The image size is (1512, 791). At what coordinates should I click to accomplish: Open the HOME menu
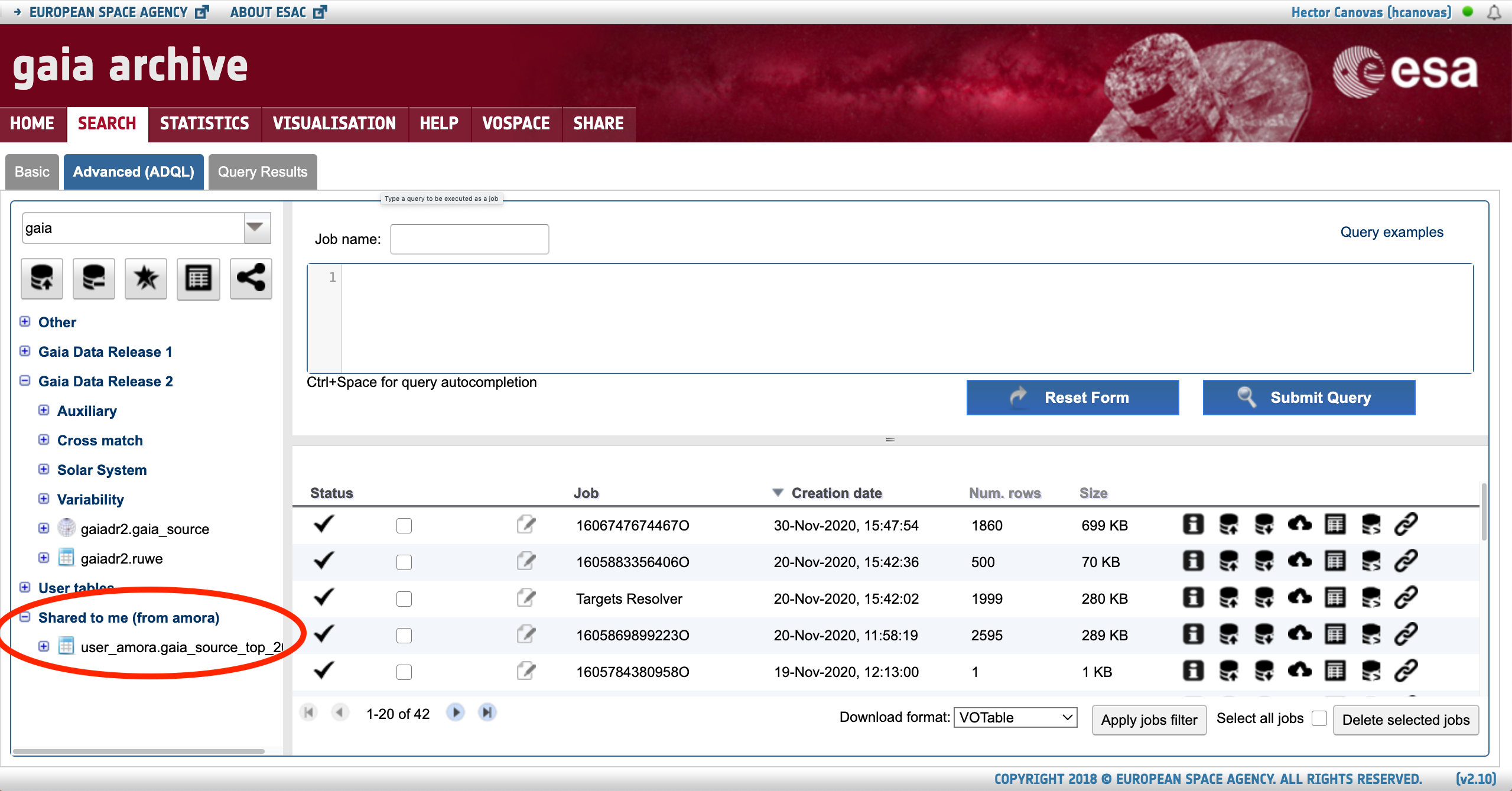coord(32,123)
